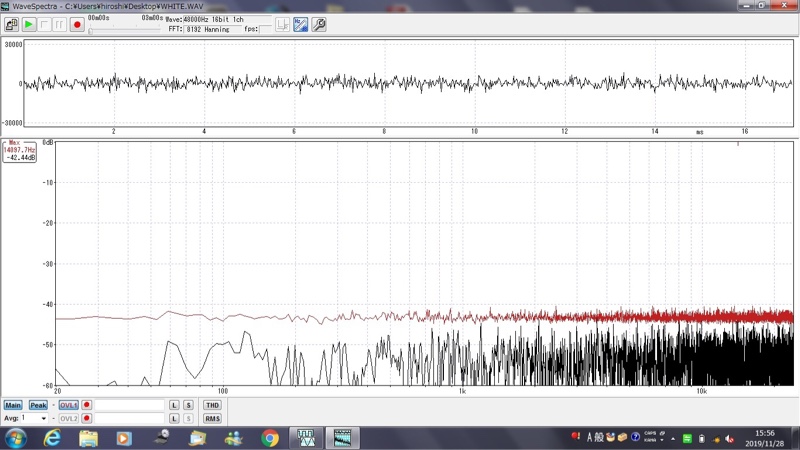The width and height of the screenshot is (800, 450).
Task: Click the muted speaker volume tray icon
Action: click(730, 439)
